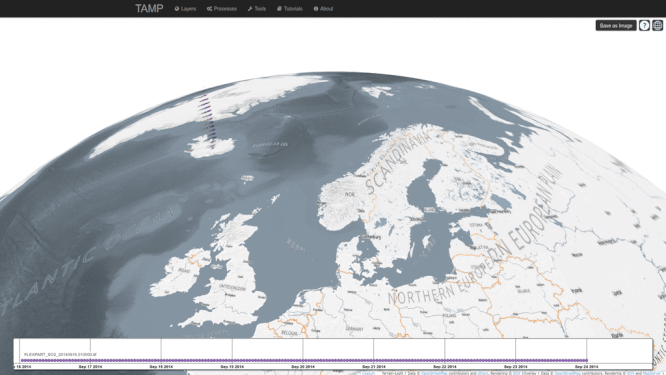Select Sep 23 2014 on the timeline

(x=516, y=366)
